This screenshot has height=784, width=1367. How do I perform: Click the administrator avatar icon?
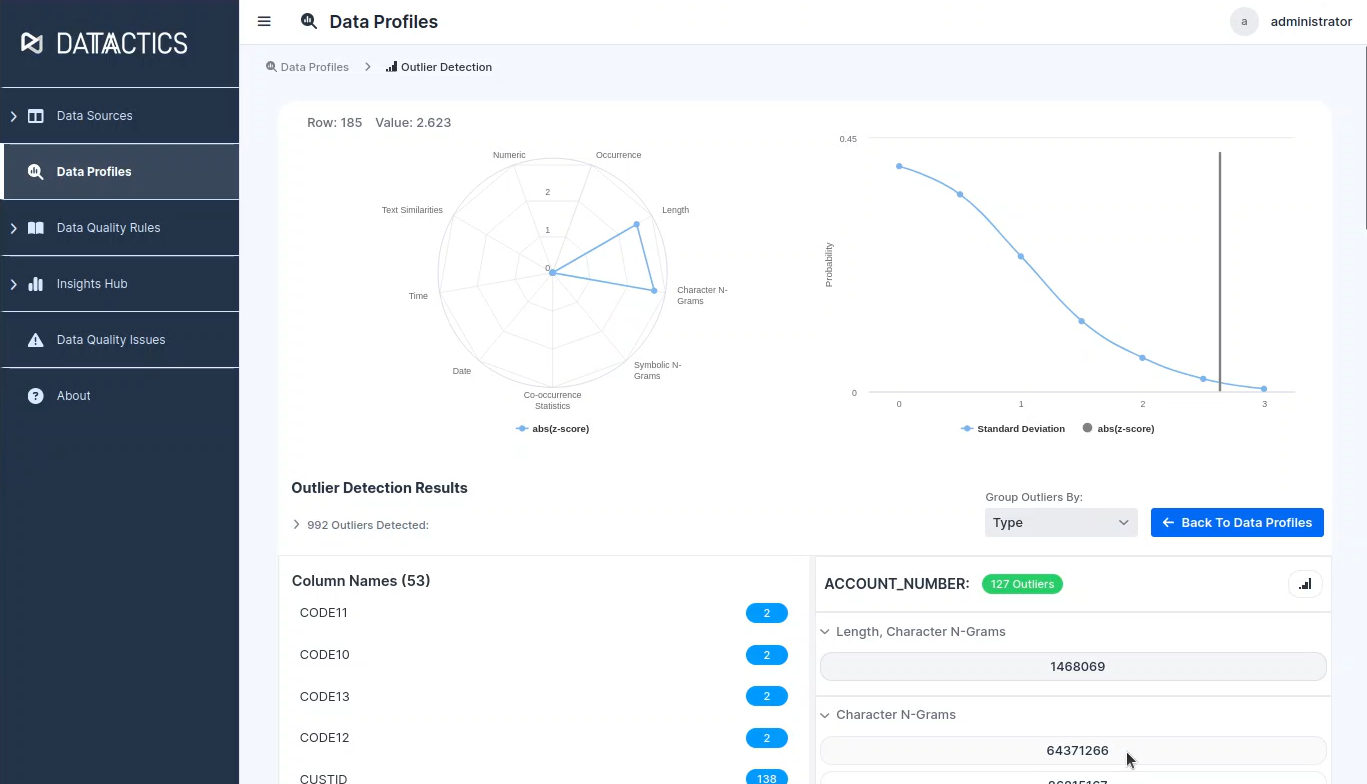click(x=1244, y=22)
